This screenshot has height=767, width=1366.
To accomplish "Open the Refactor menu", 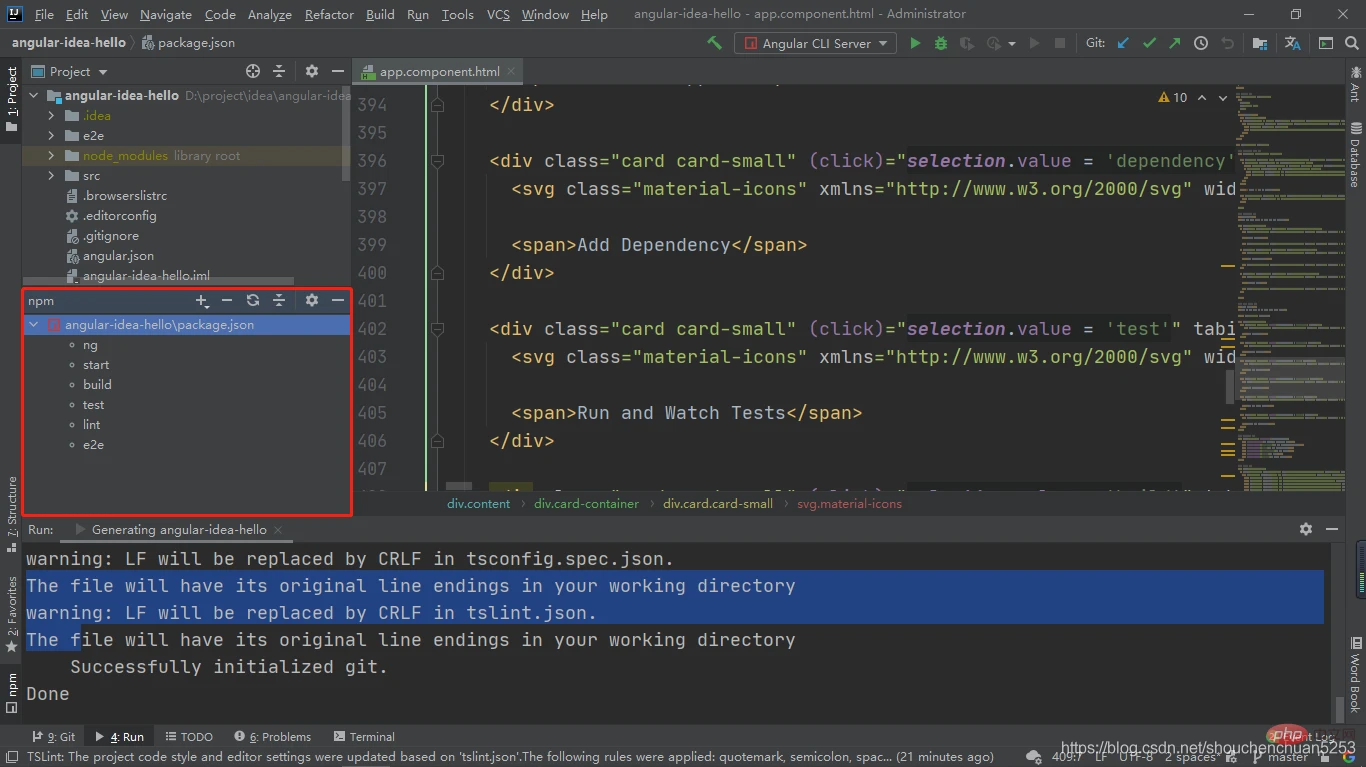I will 330,14.
